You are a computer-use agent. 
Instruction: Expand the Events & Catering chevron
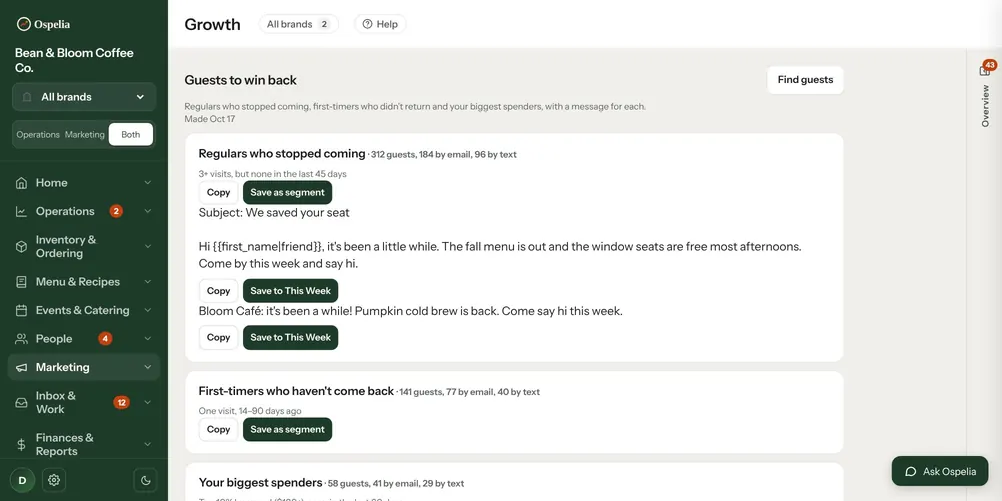pos(148,311)
